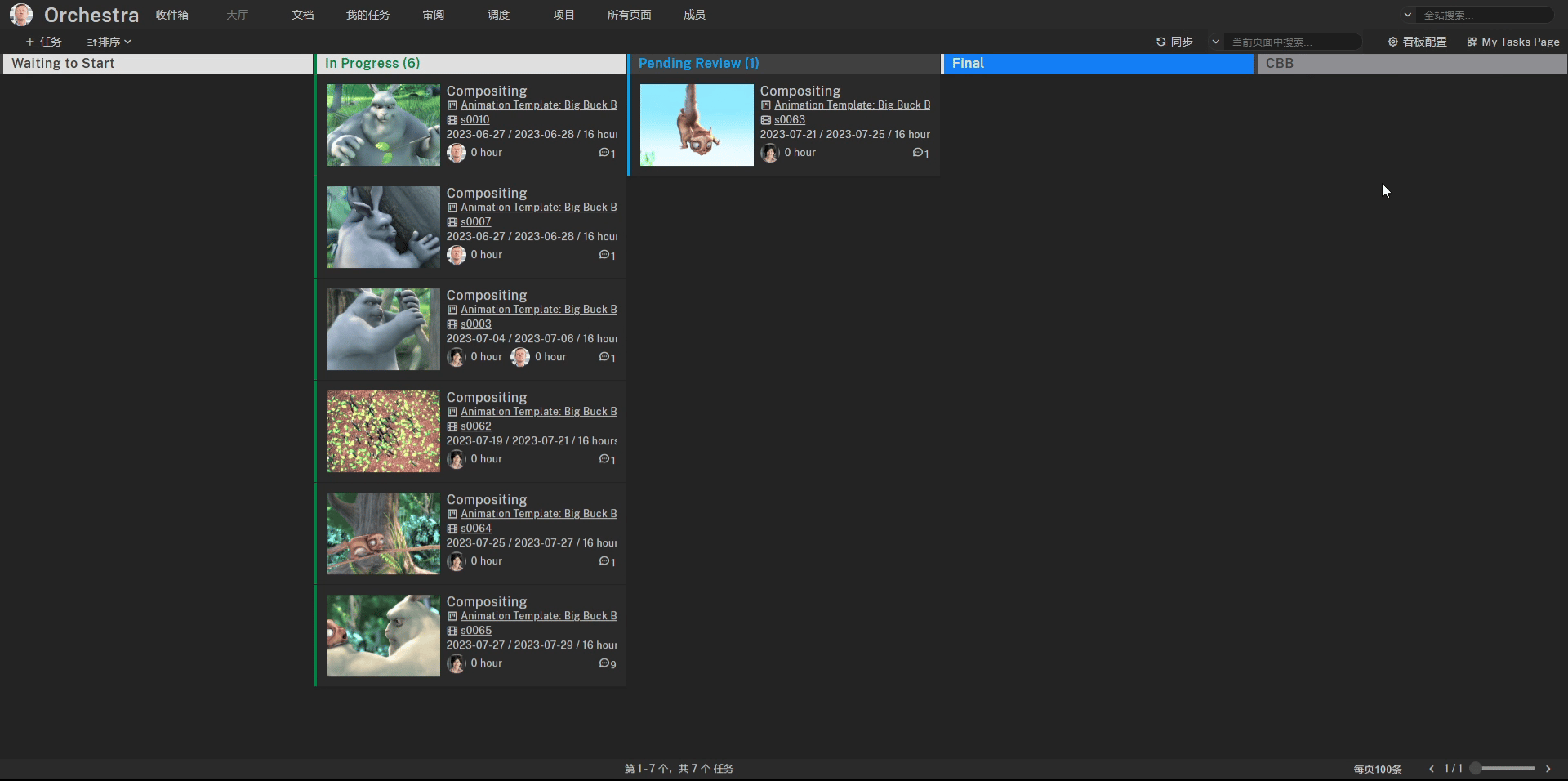Open the 所有页面 all pages menu
1568x781 pixels.
630,15
